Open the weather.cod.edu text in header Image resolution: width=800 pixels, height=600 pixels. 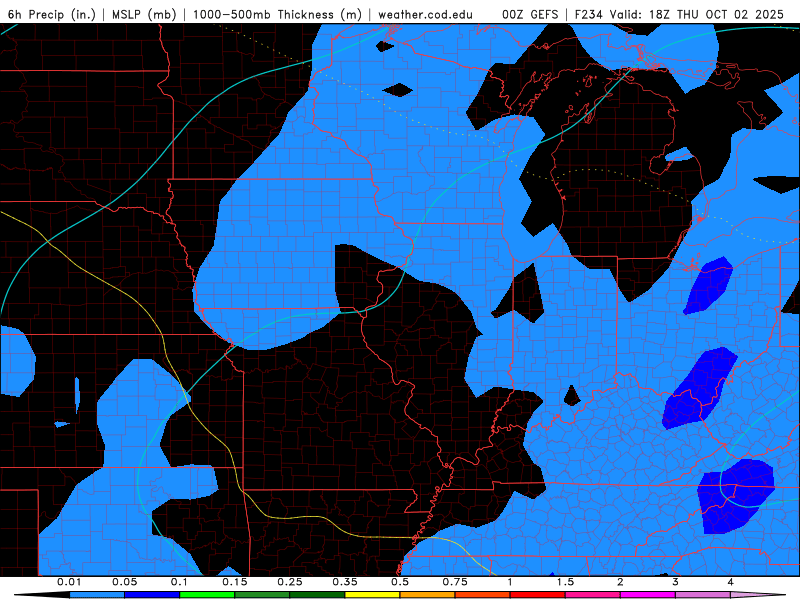pyautogui.click(x=425, y=14)
